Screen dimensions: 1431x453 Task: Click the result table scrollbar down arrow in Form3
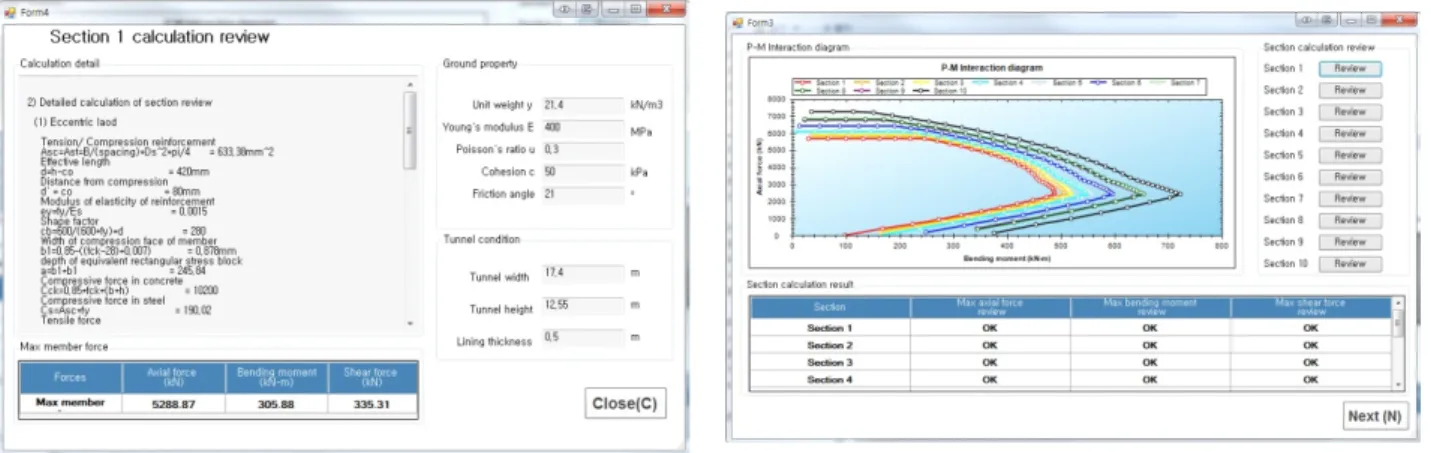[x=1397, y=383]
